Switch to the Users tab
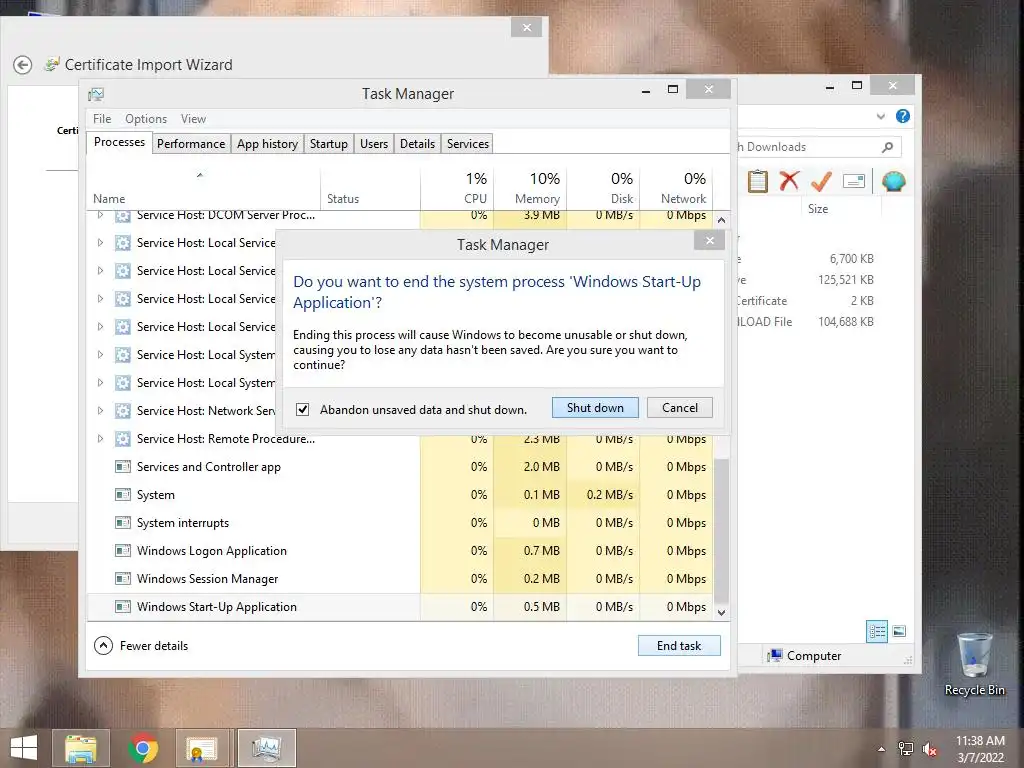 pos(374,144)
